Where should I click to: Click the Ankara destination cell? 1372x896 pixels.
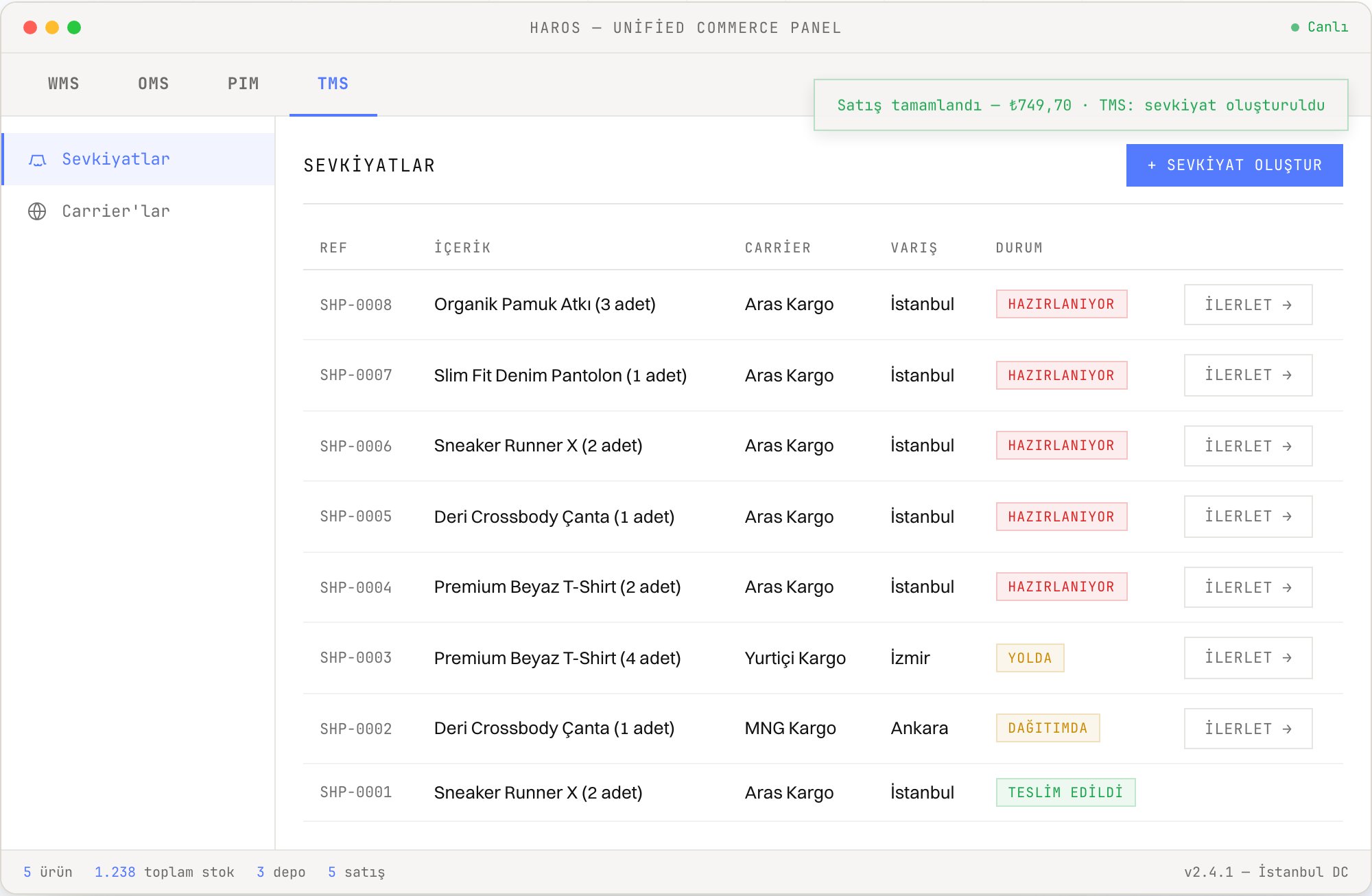tap(919, 728)
